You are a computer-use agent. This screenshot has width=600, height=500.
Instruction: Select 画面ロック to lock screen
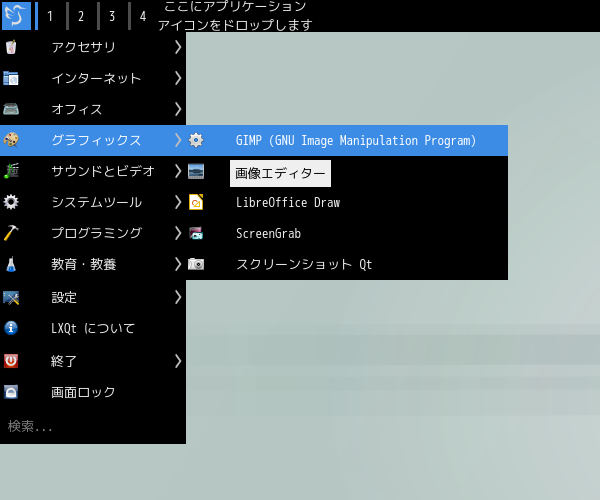pos(93,392)
